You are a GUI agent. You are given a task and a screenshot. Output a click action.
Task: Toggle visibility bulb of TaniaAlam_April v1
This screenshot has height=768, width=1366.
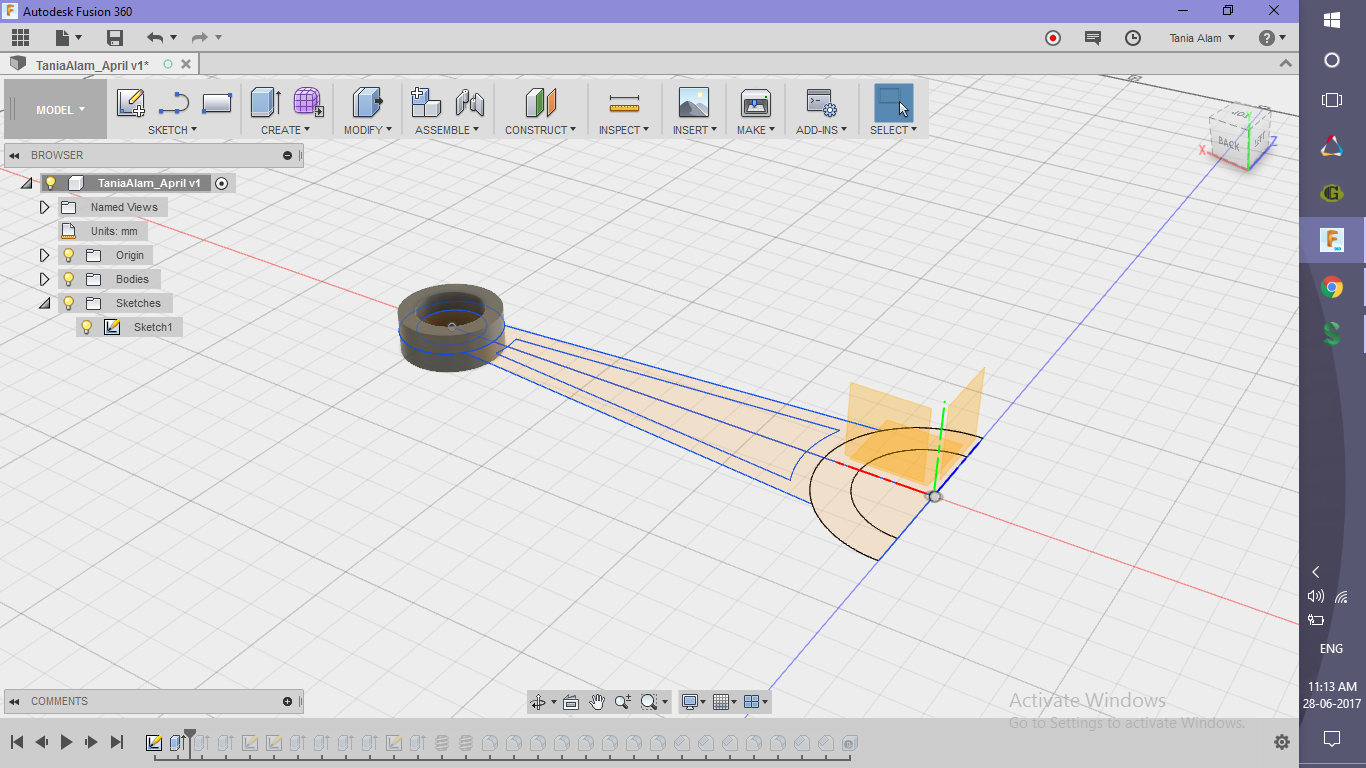[x=50, y=183]
